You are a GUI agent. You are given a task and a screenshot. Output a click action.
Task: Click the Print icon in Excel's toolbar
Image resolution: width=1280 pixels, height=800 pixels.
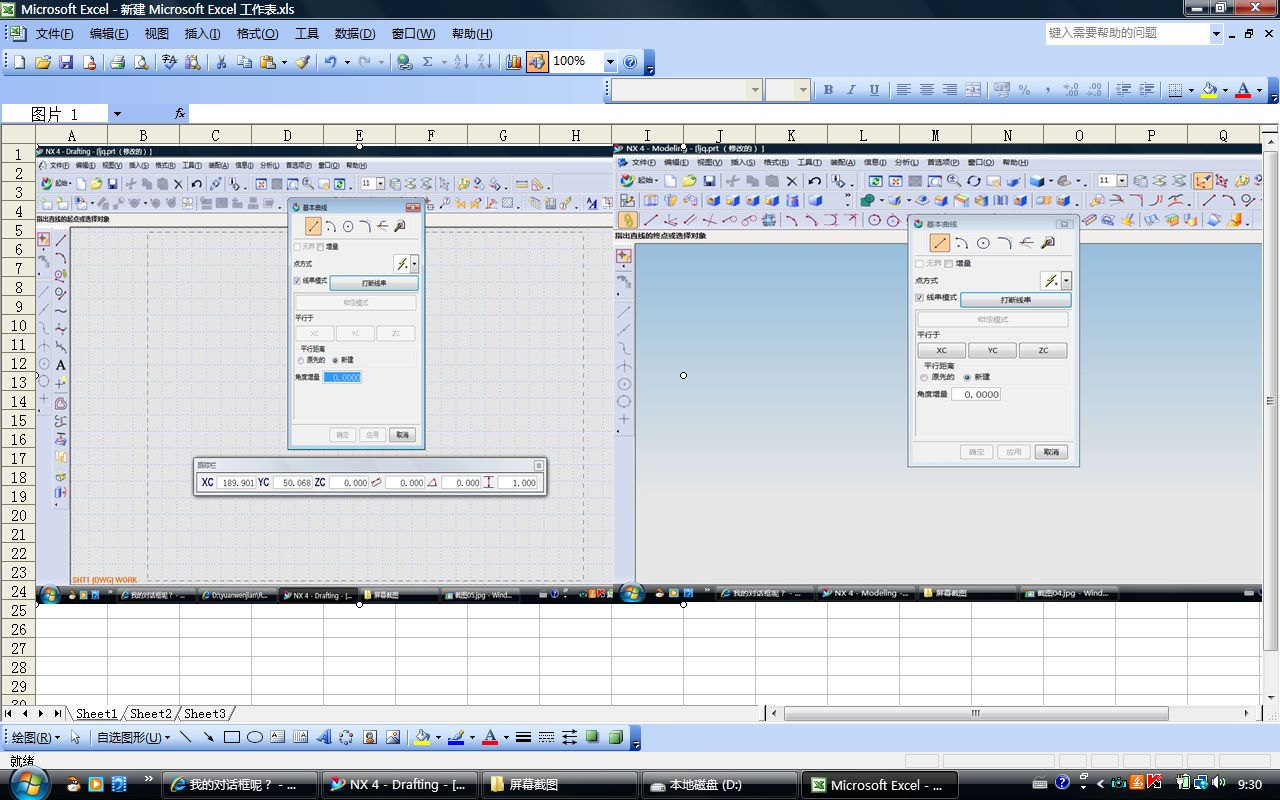pos(117,62)
